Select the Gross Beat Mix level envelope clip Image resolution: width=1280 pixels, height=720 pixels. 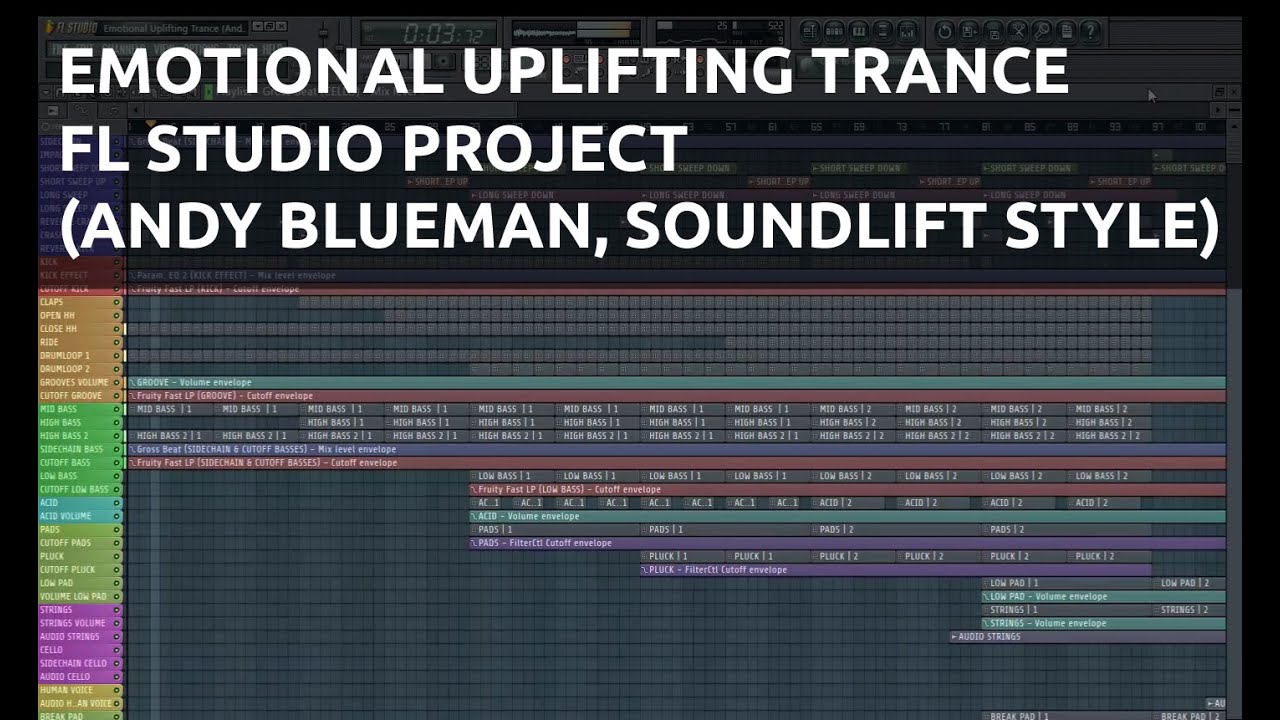(676, 449)
